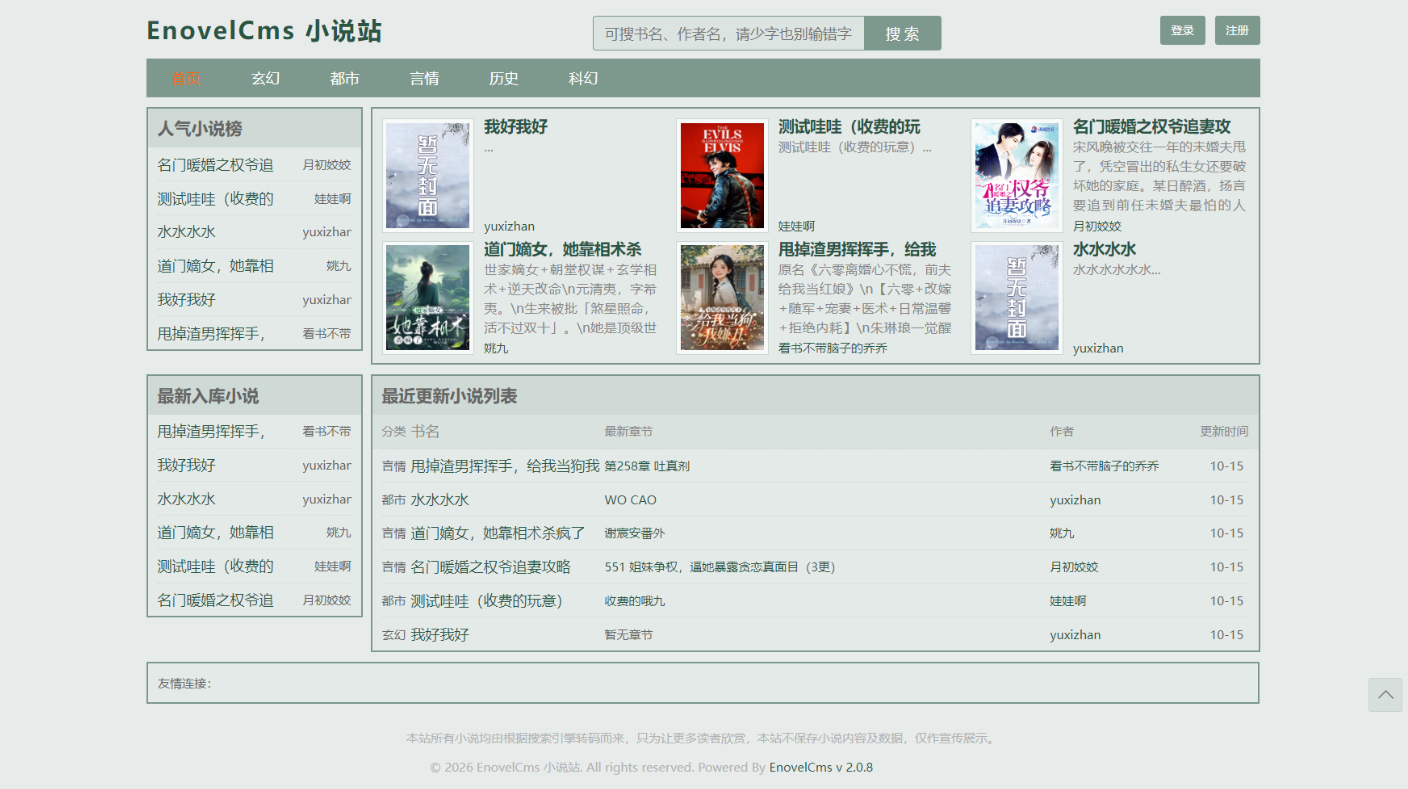Viewport: 1408px width, 789px height.
Task: Click the 搜索 search button
Action: pyautogui.click(x=902, y=33)
